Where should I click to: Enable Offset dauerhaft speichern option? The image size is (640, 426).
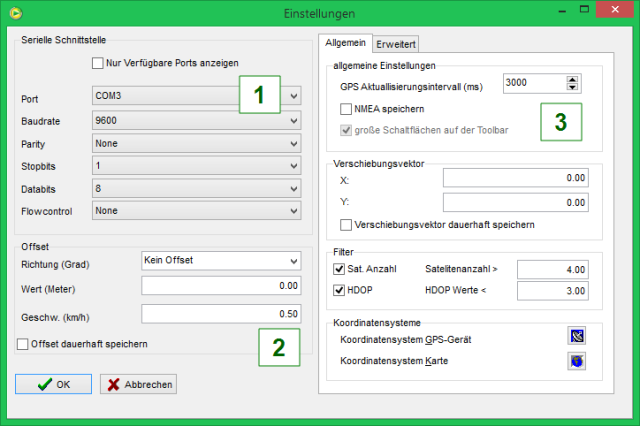tap(23, 344)
